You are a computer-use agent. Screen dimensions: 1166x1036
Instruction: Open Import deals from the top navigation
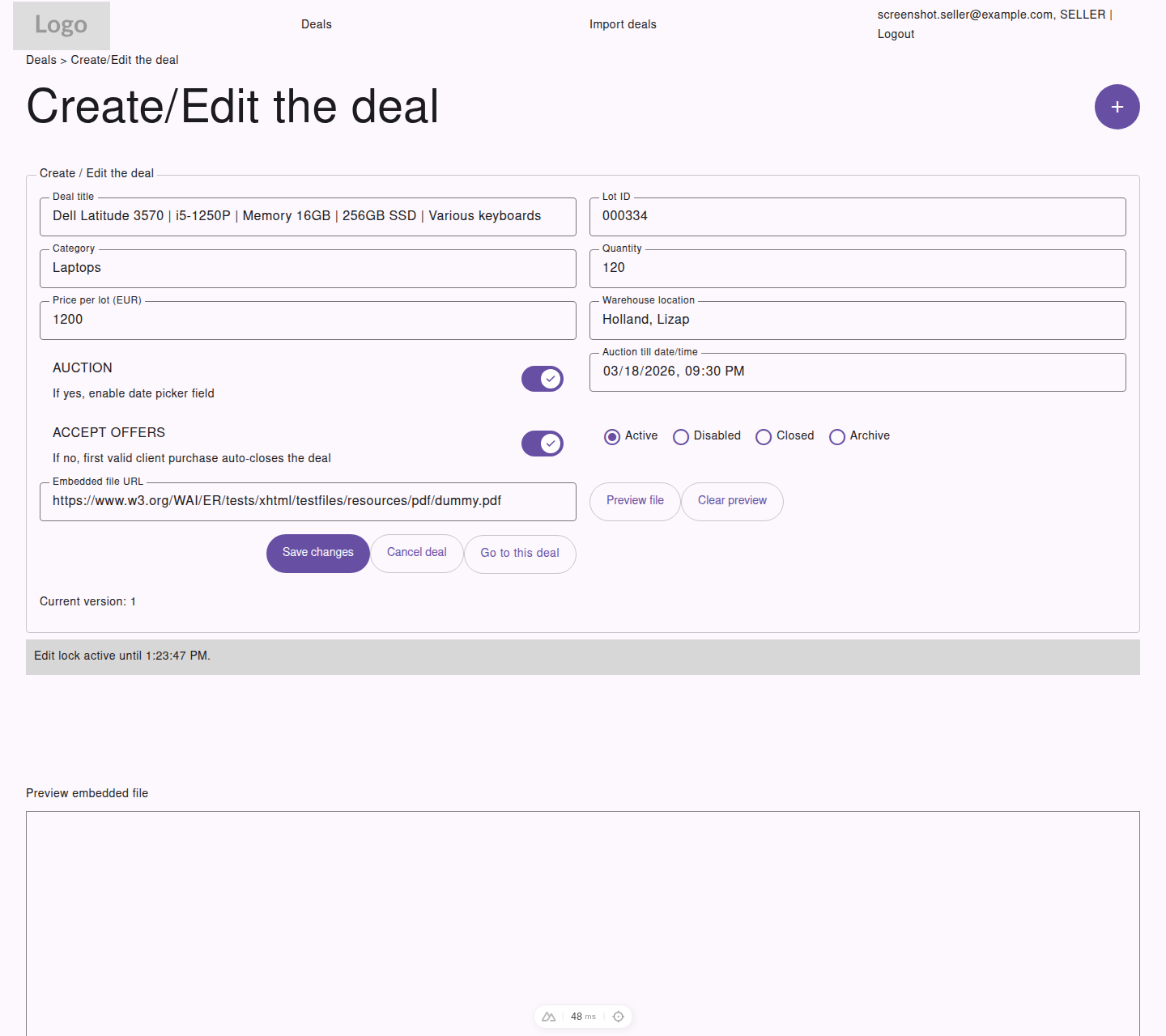(x=623, y=23)
